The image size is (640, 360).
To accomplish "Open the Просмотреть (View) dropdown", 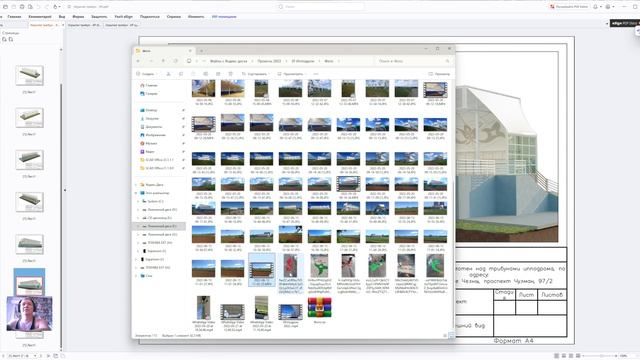I will tap(291, 74).
